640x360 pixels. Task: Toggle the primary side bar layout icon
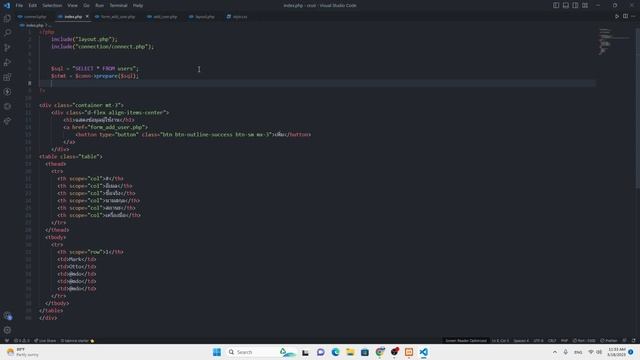tap(556, 5)
